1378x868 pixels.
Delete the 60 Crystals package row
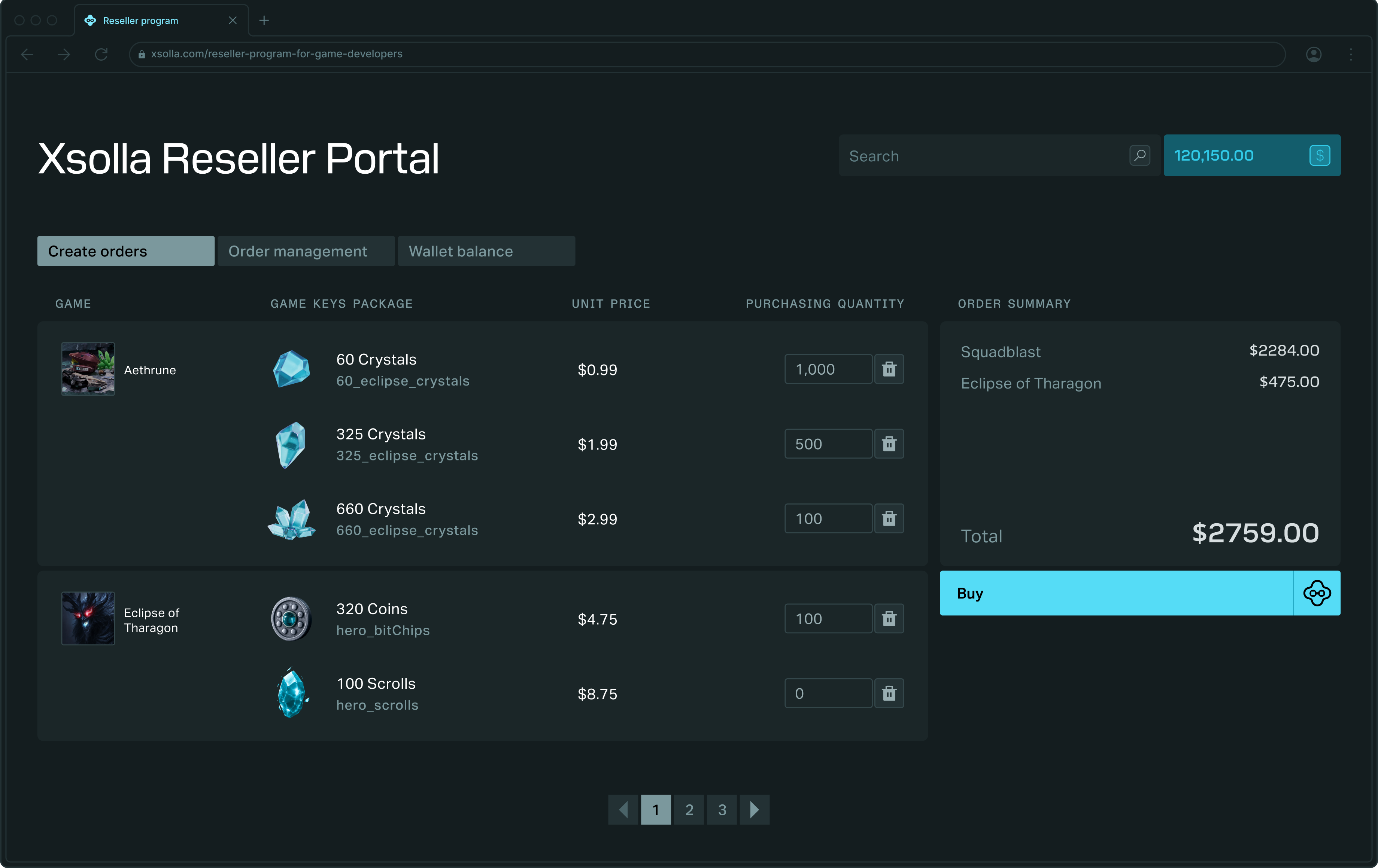click(x=889, y=369)
